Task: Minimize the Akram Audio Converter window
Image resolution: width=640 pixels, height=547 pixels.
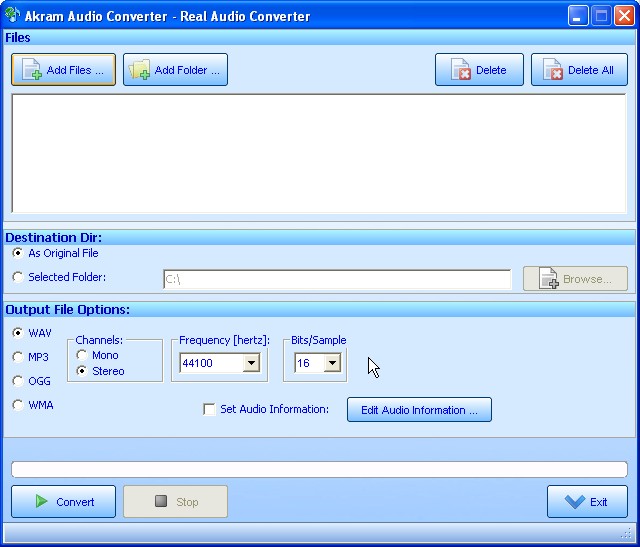Action: 578,16
